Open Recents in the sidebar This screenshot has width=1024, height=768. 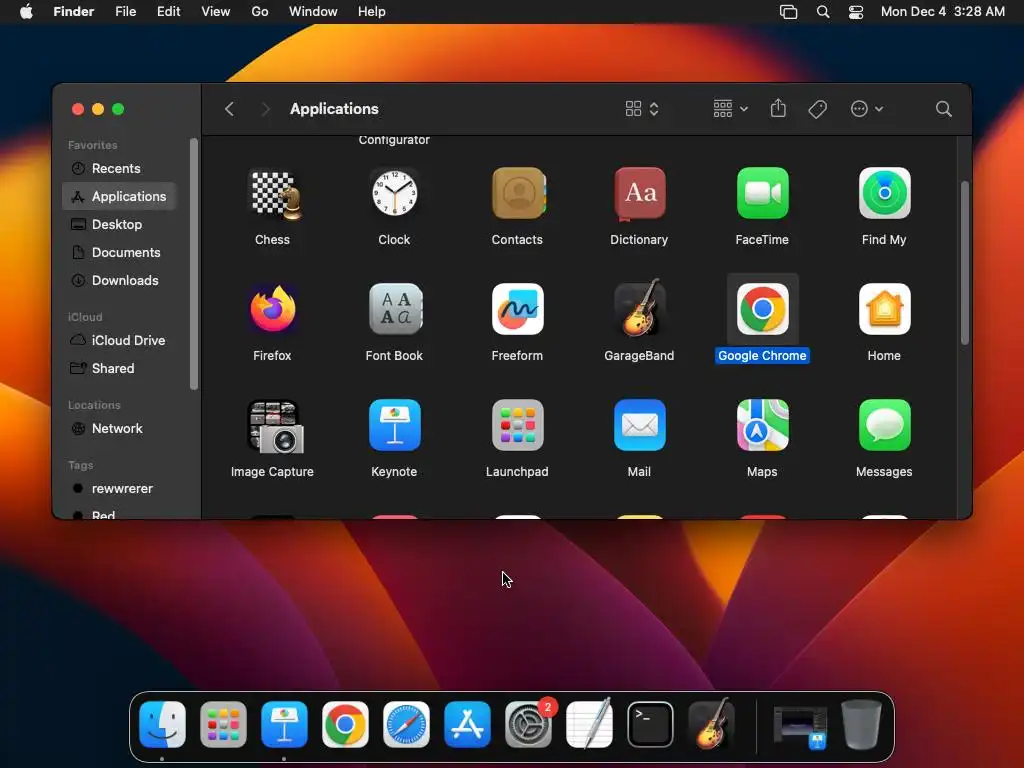tap(119, 168)
